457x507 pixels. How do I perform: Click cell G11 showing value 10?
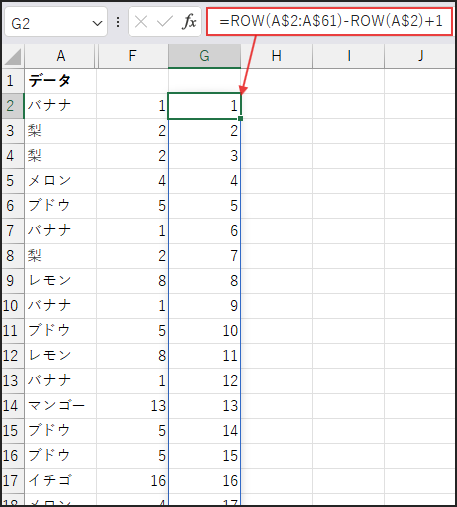point(204,331)
